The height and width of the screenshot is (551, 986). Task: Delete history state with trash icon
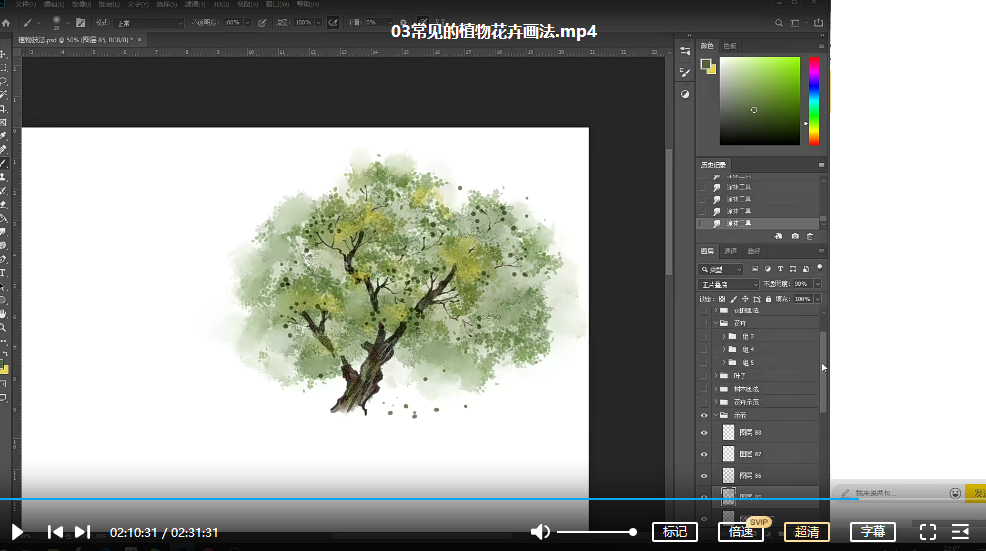pyautogui.click(x=809, y=236)
